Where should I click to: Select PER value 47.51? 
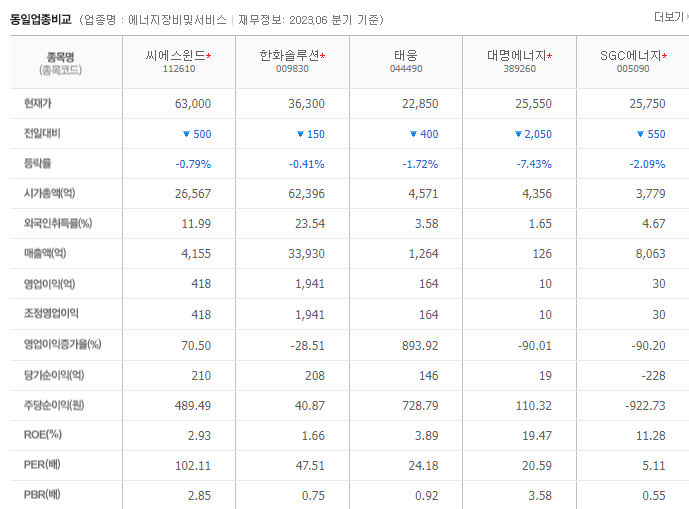(310, 465)
